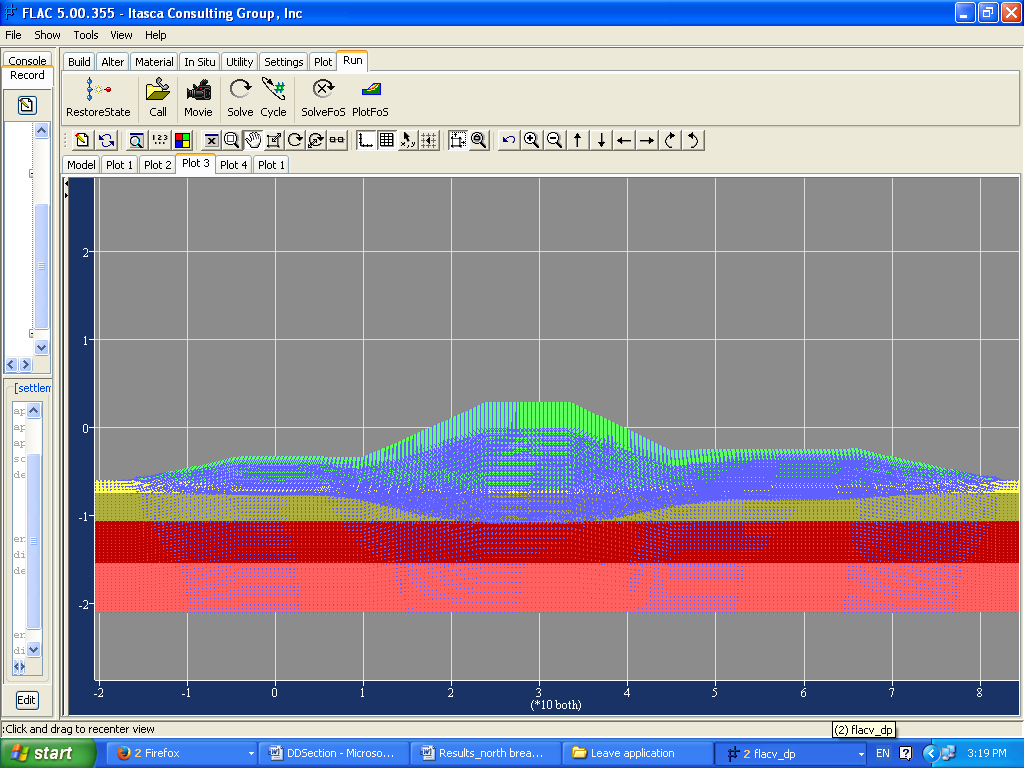Click the four-color palette icon

click(x=181, y=140)
